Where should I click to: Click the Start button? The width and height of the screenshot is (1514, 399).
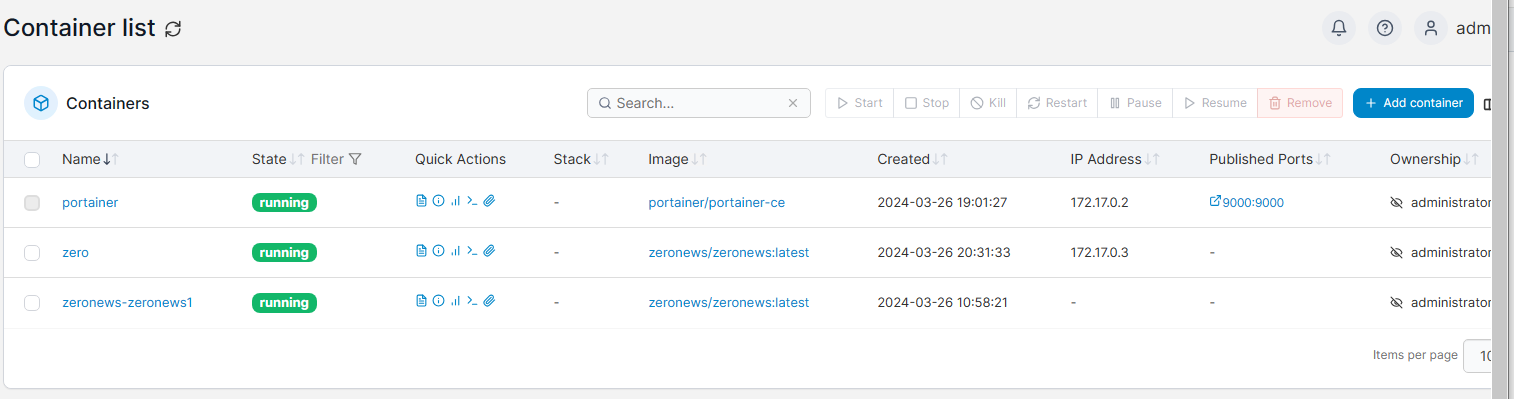pyautogui.click(x=860, y=103)
